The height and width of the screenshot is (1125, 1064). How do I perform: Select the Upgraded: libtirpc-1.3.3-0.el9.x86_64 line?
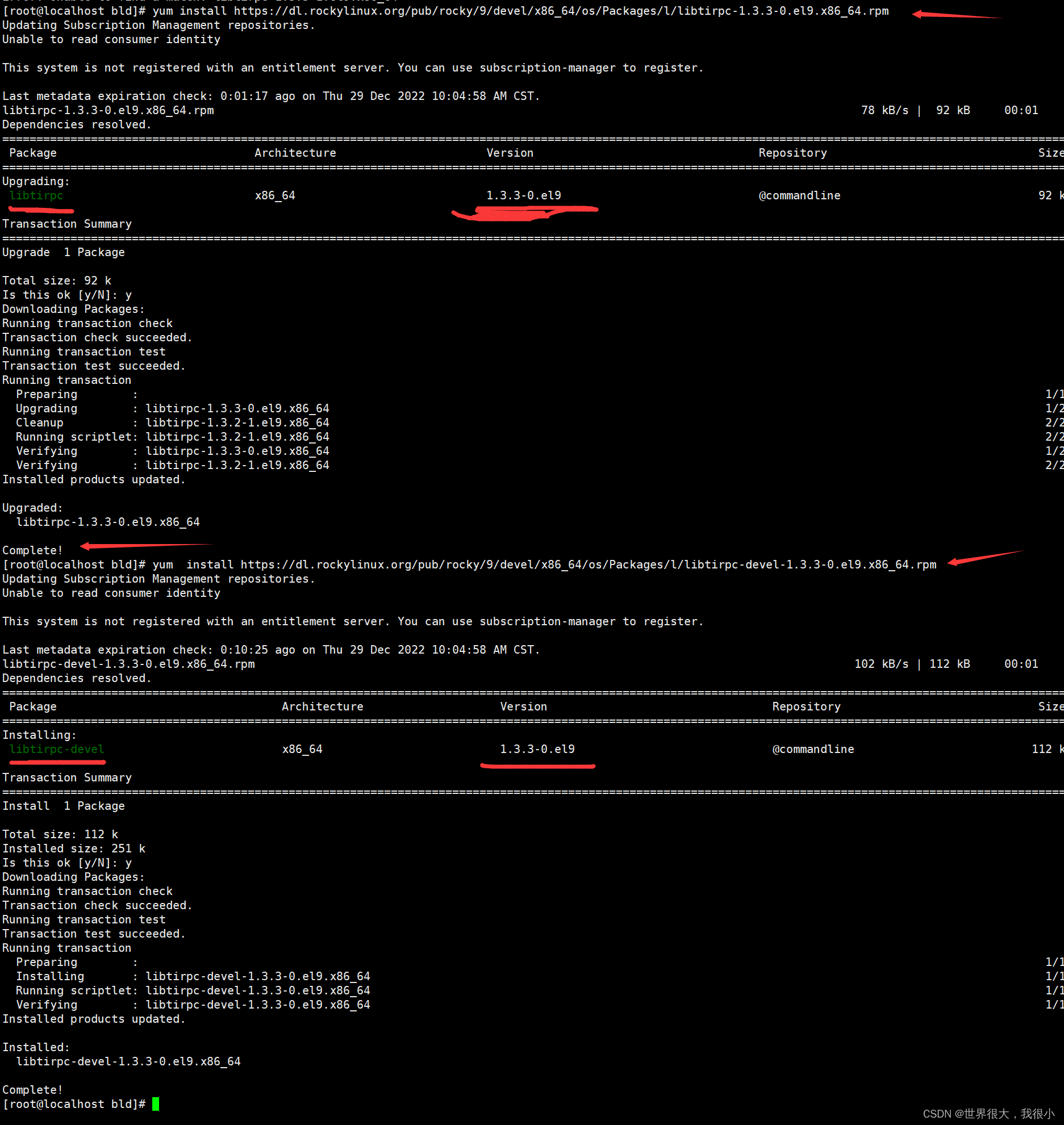pyautogui.click(x=108, y=521)
